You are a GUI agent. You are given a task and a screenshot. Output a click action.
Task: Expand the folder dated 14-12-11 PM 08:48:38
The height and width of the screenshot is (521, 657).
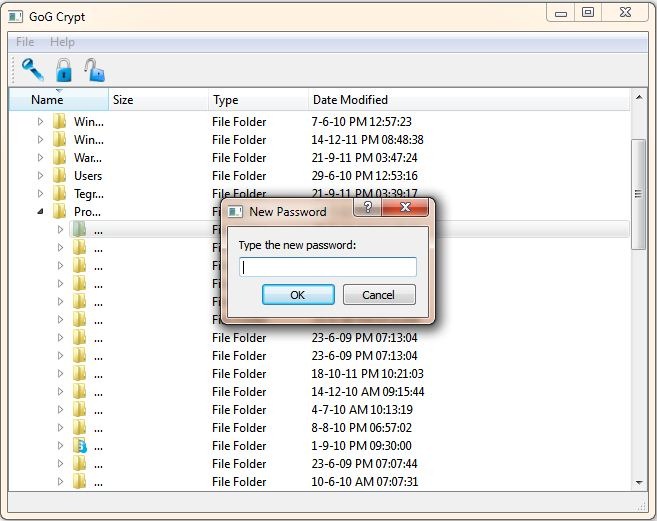pyautogui.click(x=41, y=140)
